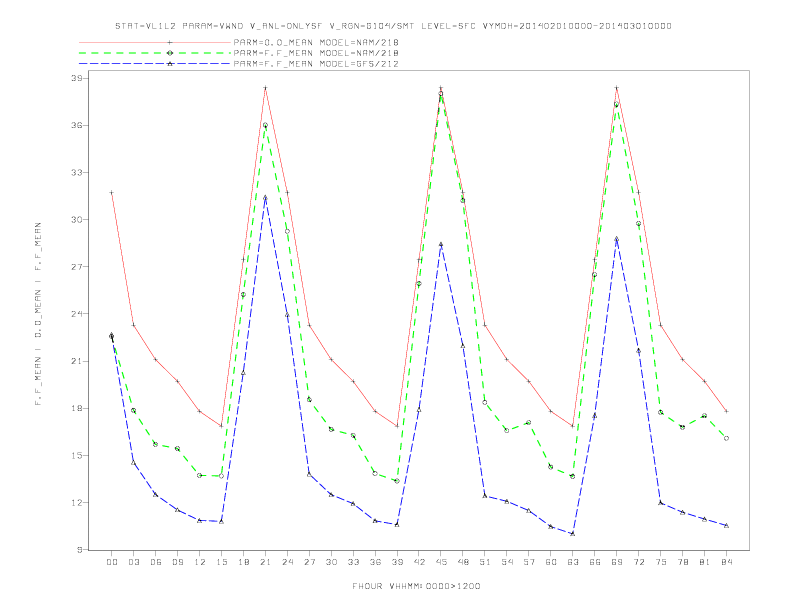Click the vertical y-axis label F.F_MEAN | O.O_MEAN
Image resolution: width=792 pixels, height=612 pixels.
point(38,314)
